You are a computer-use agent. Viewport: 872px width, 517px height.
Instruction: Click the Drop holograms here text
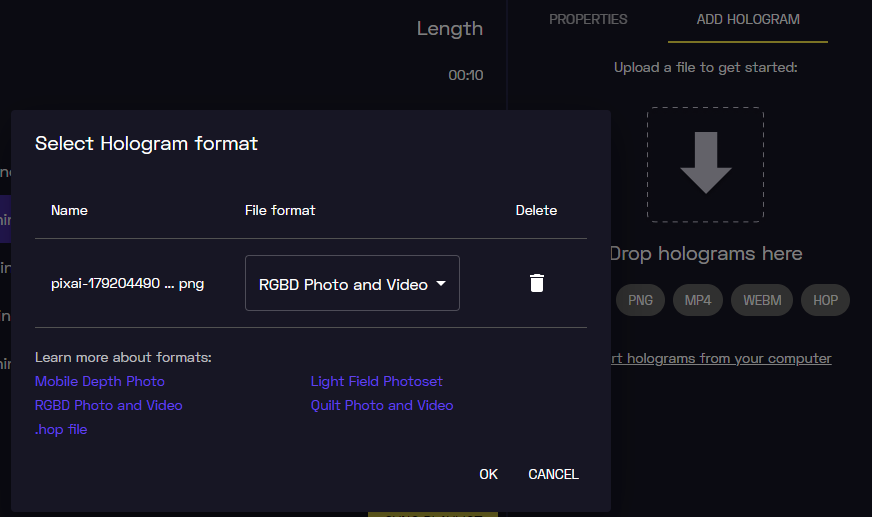click(x=706, y=253)
